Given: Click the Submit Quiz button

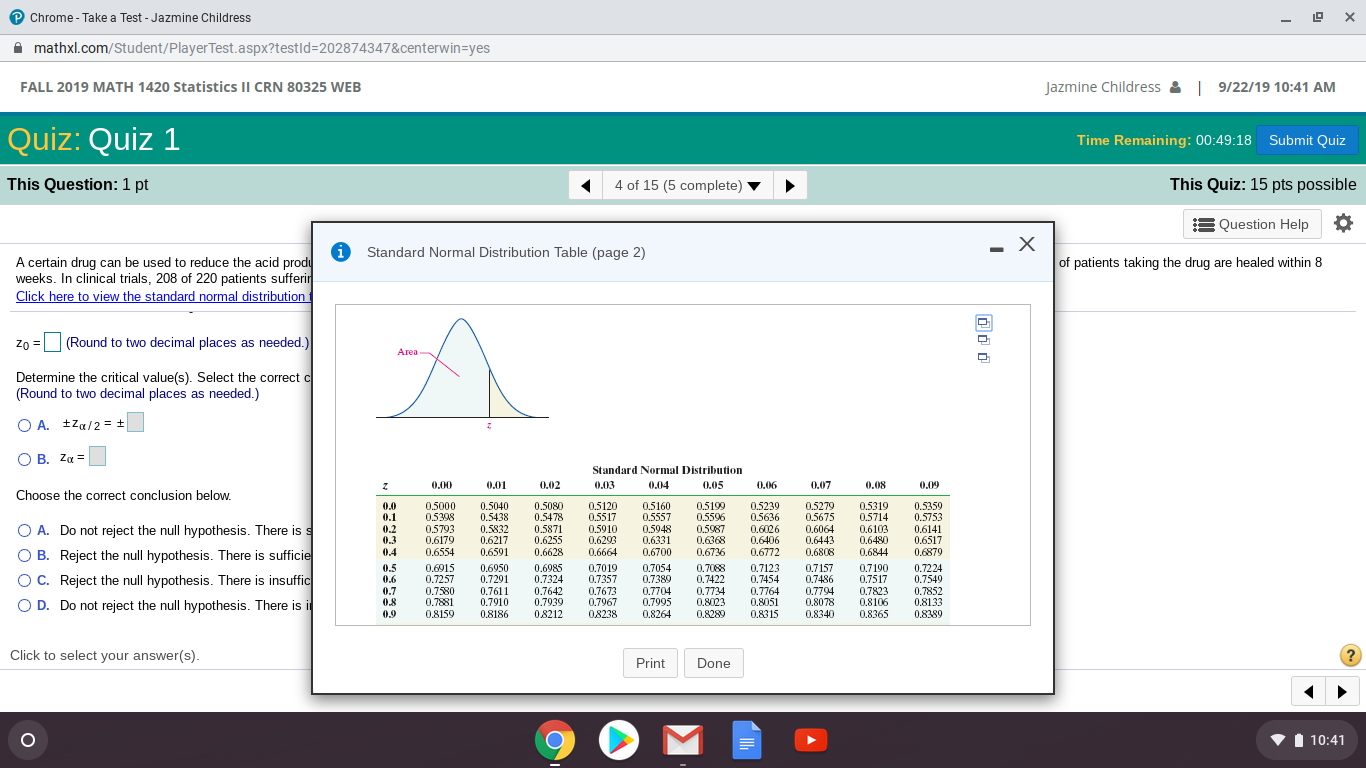Looking at the screenshot, I should [x=1307, y=140].
